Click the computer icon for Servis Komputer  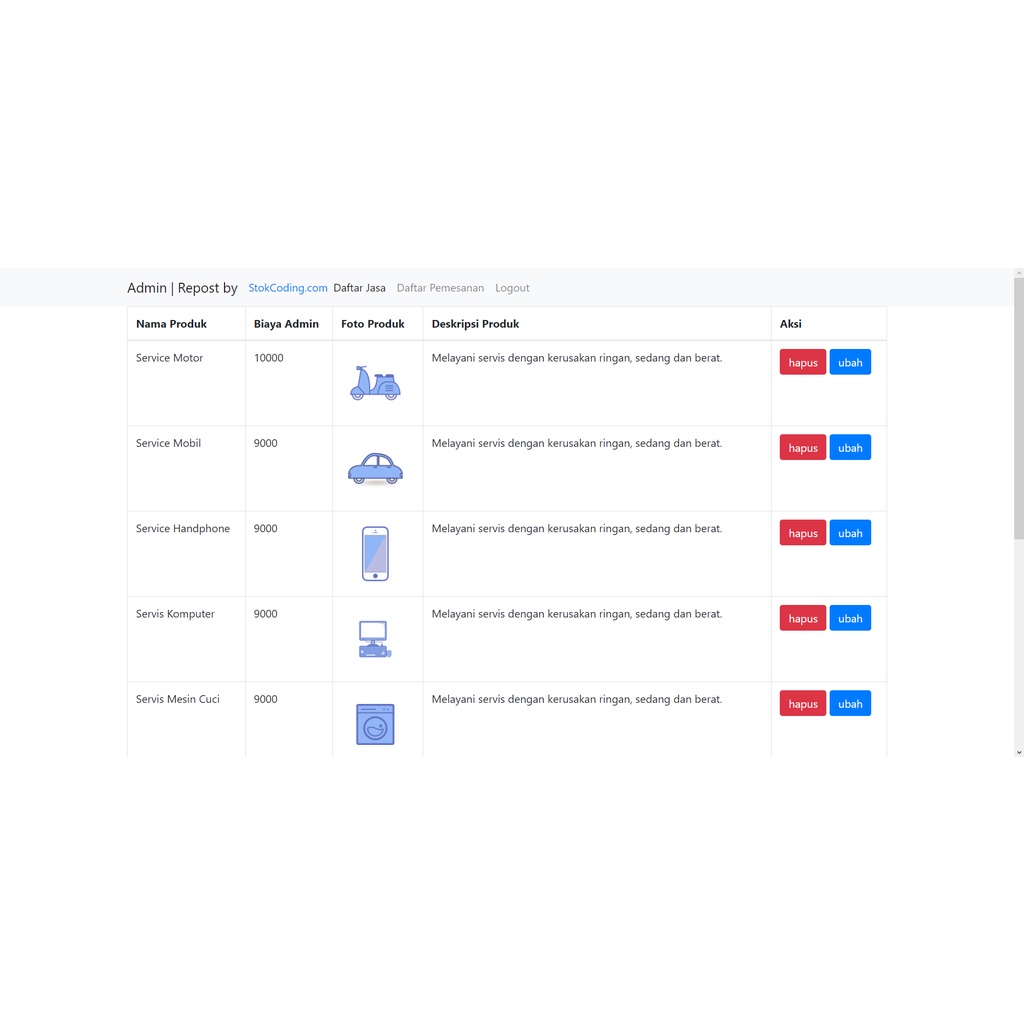(374, 639)
